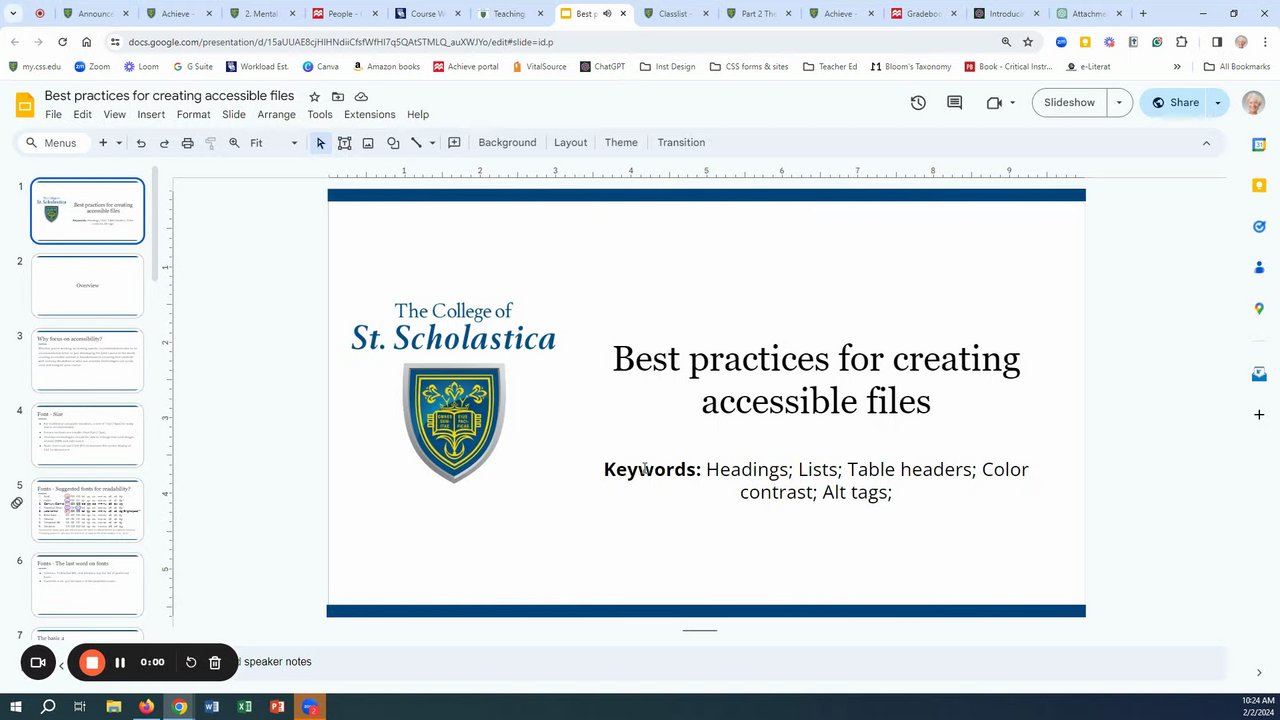Open version history clock icon
The width and height of the screenshot is (1280, 720).
[x=918, y=102]
